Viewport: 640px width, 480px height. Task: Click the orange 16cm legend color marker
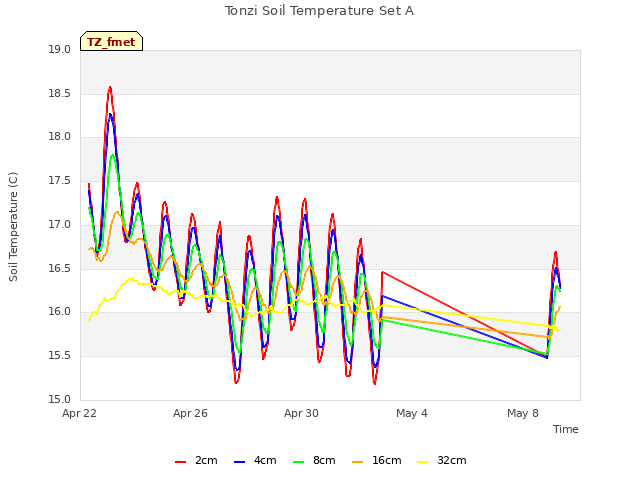coord(358,462)
